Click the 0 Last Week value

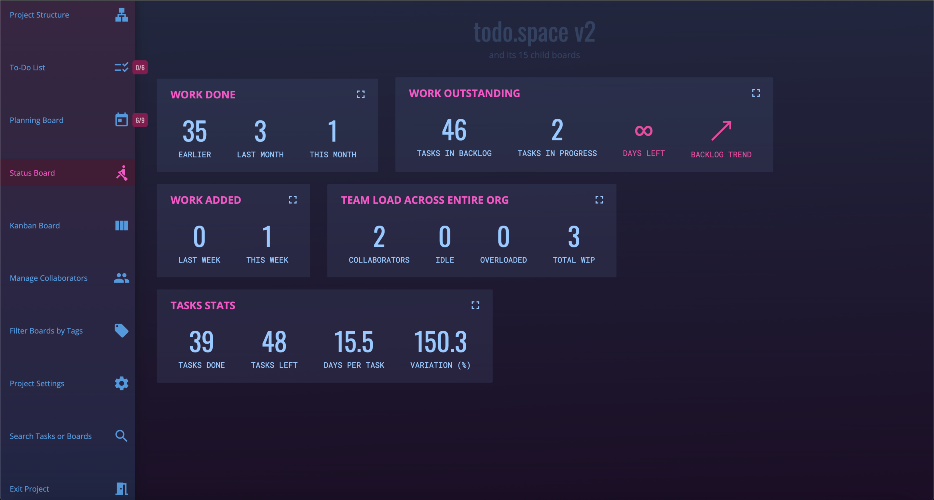pos(200,237)
